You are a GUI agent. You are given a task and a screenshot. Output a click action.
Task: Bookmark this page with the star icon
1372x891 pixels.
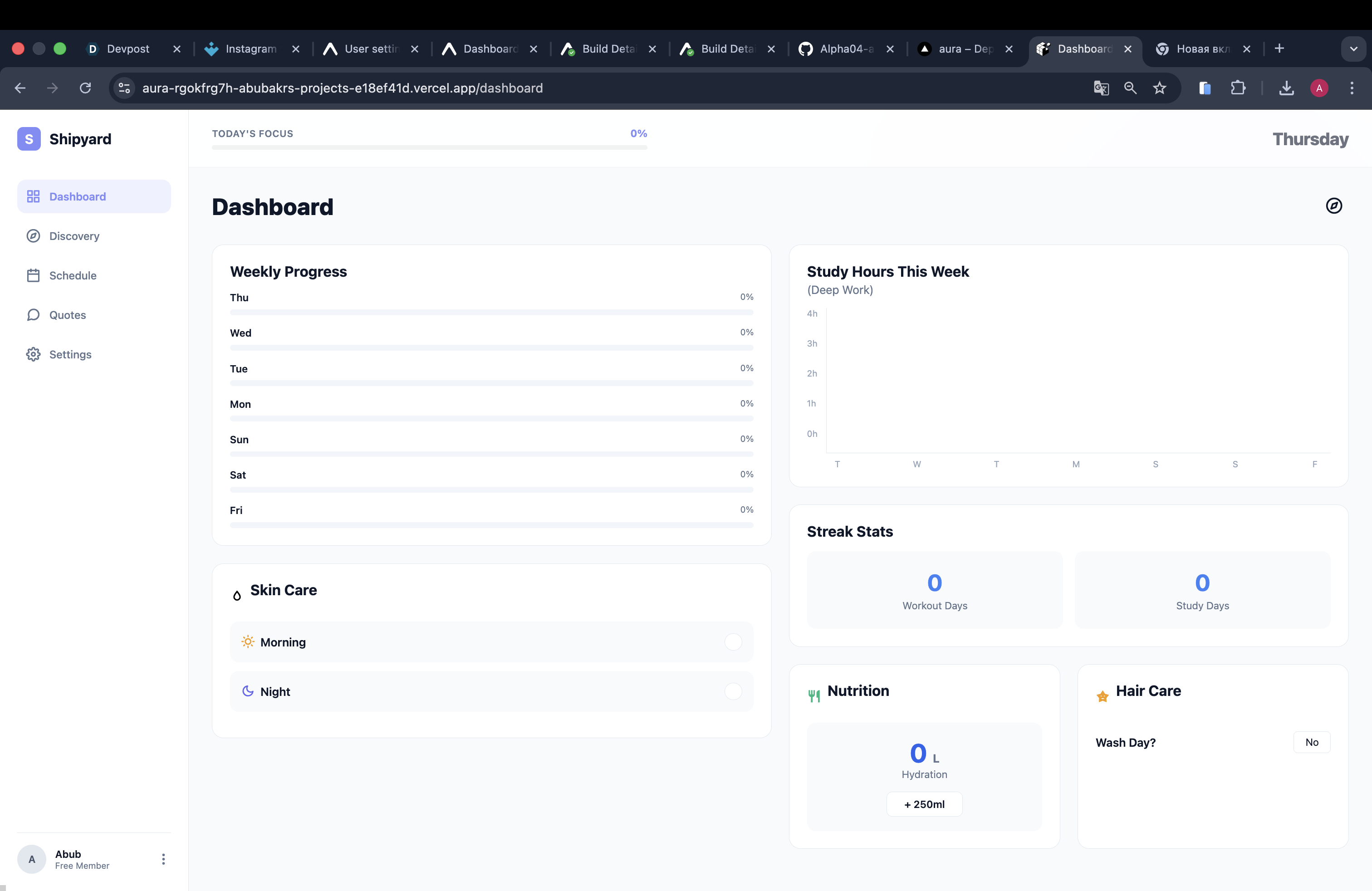point(1159,88)
